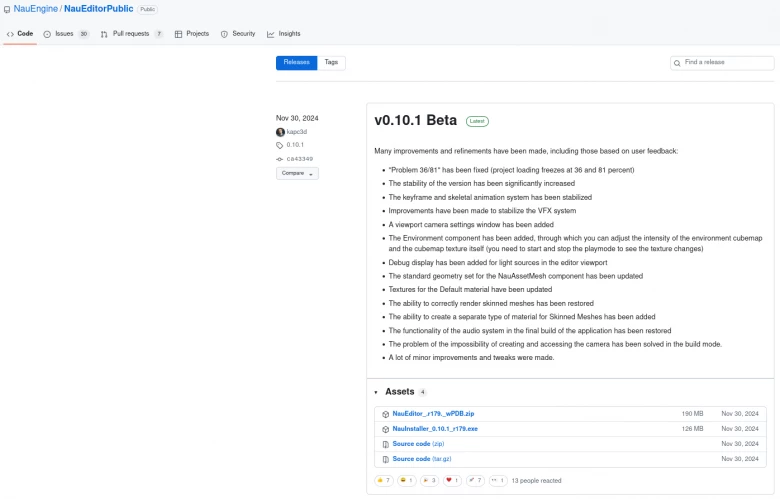Click the tag icon next to 0.10.1
Screen dimensions: 780x499
pos(280,145)
